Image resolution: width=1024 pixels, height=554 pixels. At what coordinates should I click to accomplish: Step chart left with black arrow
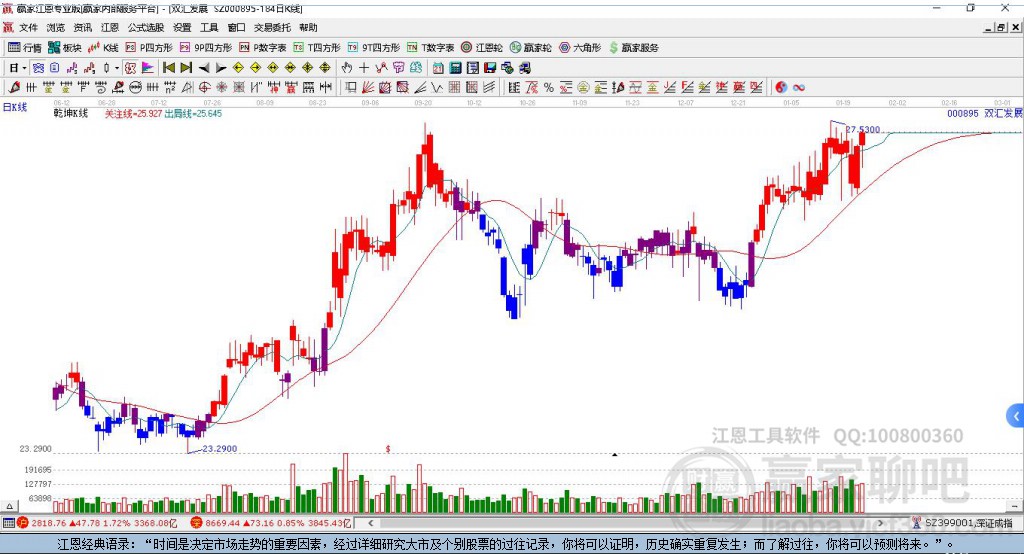[204, 68]
